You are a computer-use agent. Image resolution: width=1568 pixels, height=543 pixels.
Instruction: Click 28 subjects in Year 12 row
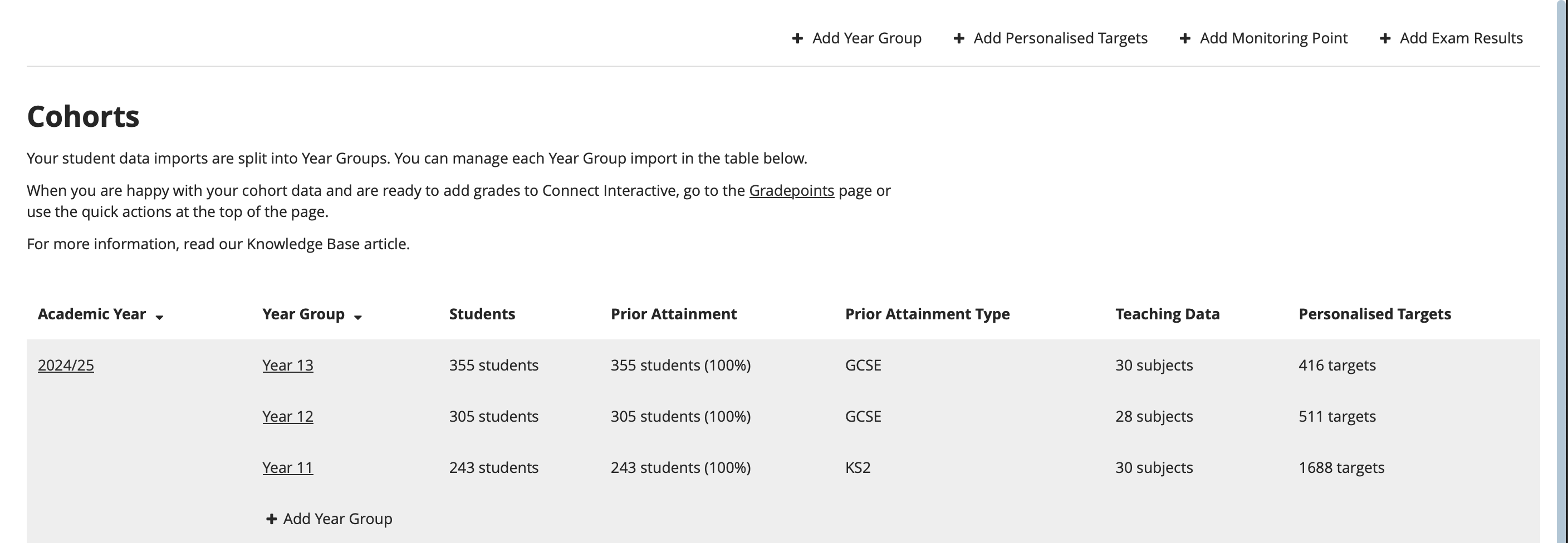coord(1154,416)
